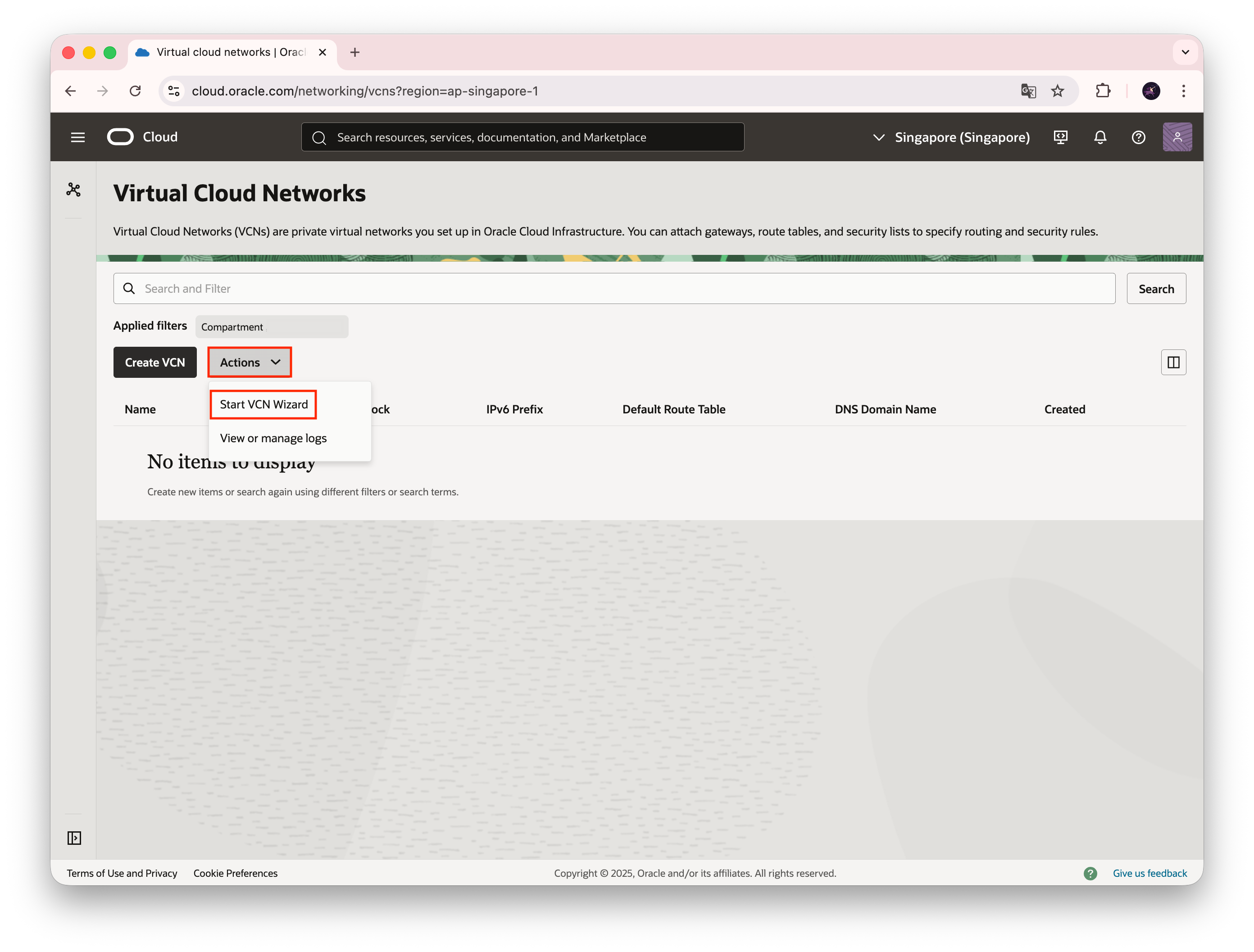Open the notifications bell
Image resolution: width=1254 pixels, height=952 pixels.
(1100, 137)
